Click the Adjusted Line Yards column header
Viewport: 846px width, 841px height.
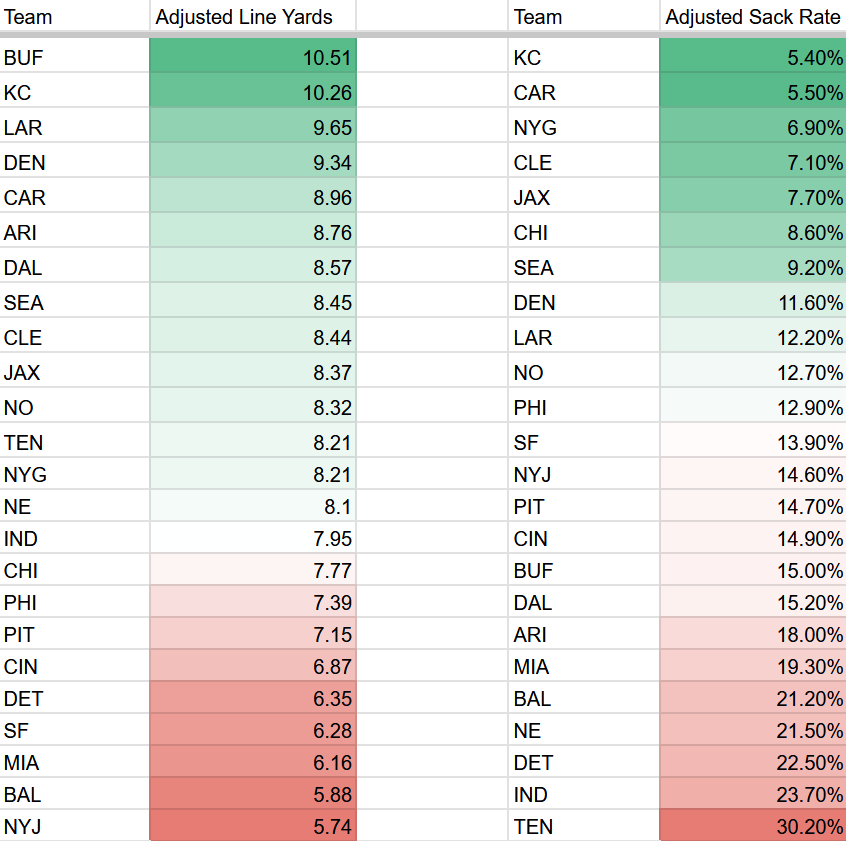[253, 17]
